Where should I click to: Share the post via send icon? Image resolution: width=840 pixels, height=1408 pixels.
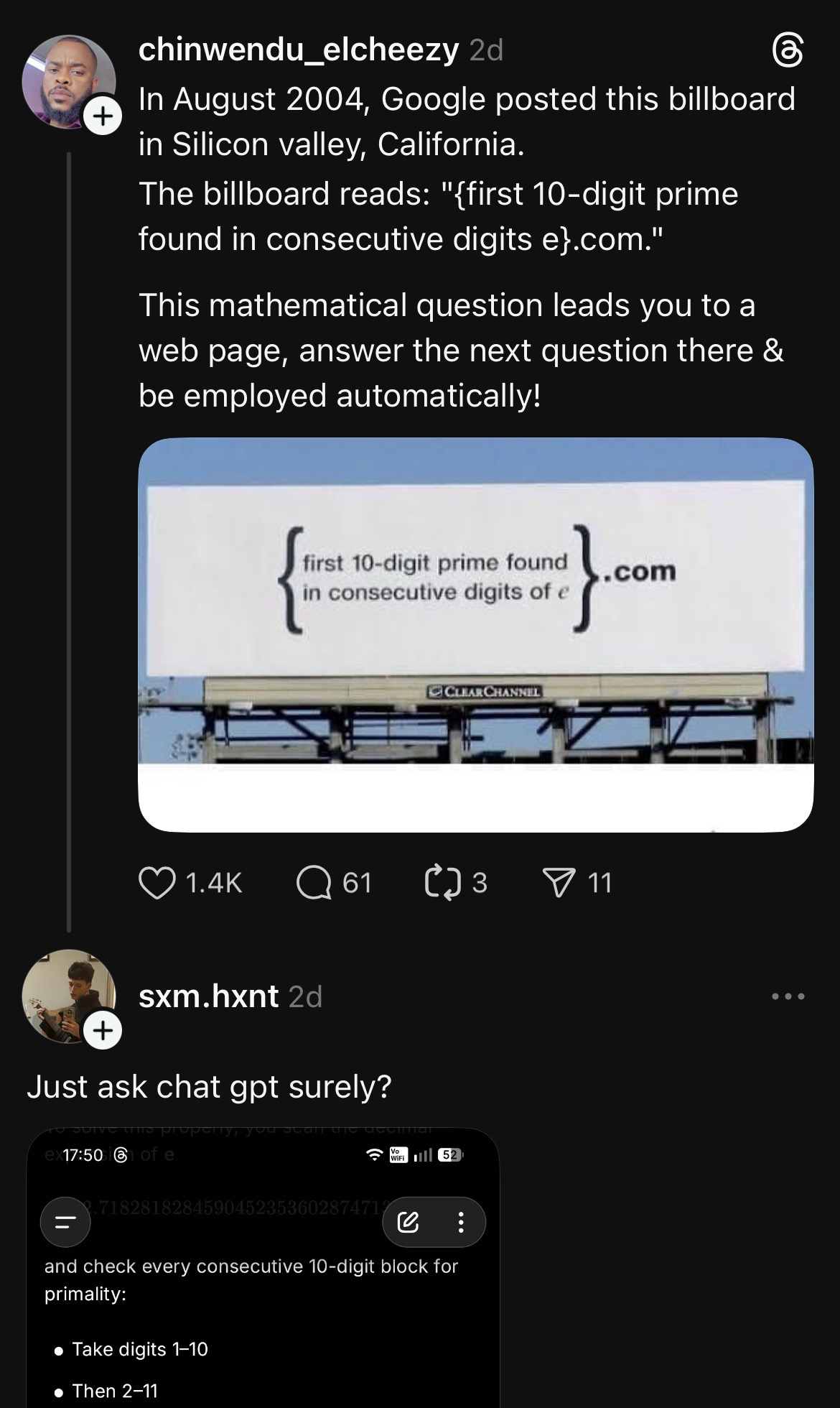tap(560, 883)
